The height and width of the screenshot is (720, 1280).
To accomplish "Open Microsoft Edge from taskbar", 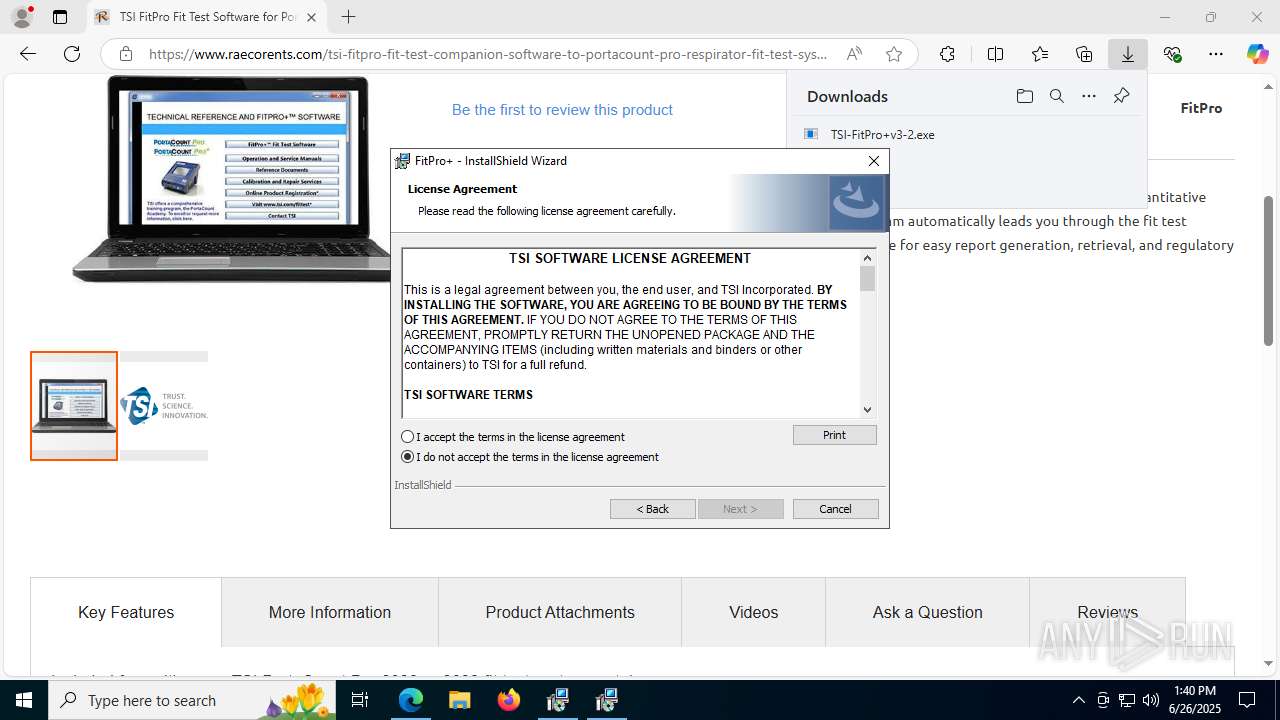I will click(411, 700).
